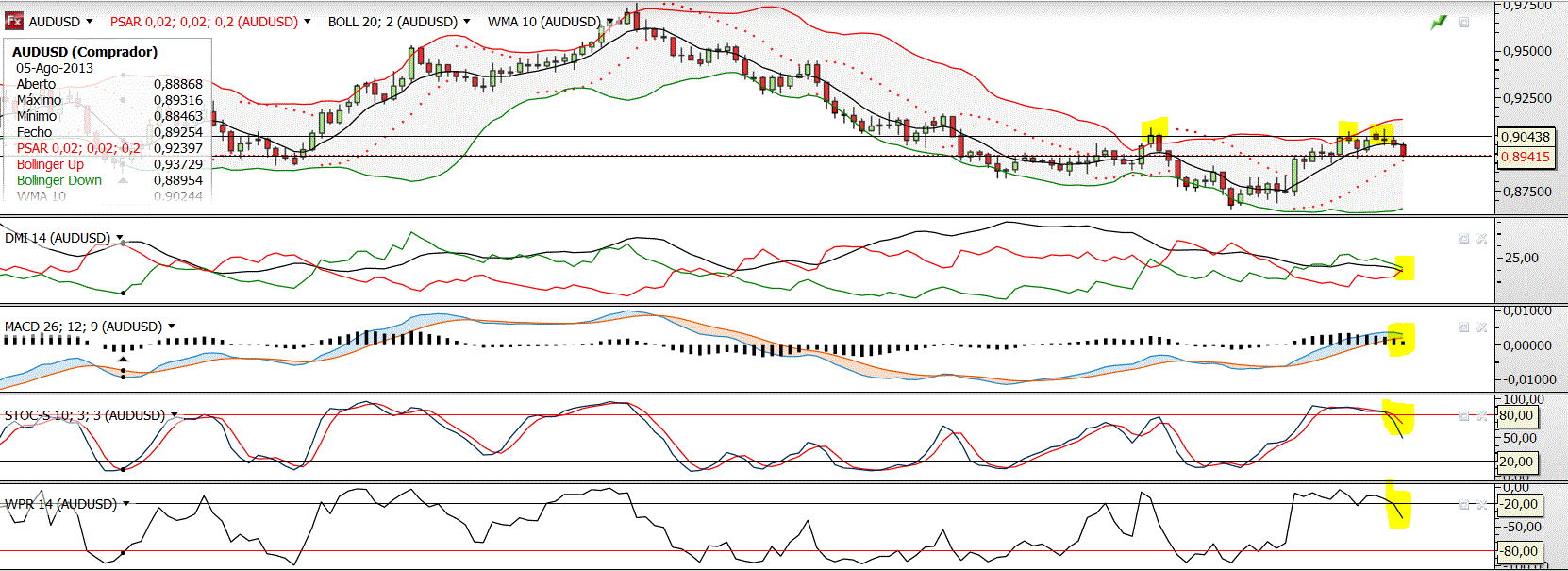Click the Aberto value 0,88868
The height and width of the screenshot is (571, 1568).
coord(178,84)
